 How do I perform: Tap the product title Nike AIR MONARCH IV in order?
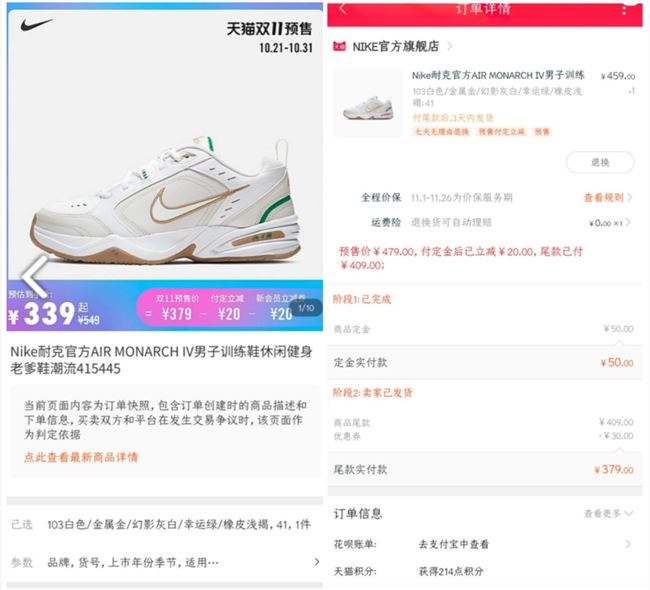498,75
